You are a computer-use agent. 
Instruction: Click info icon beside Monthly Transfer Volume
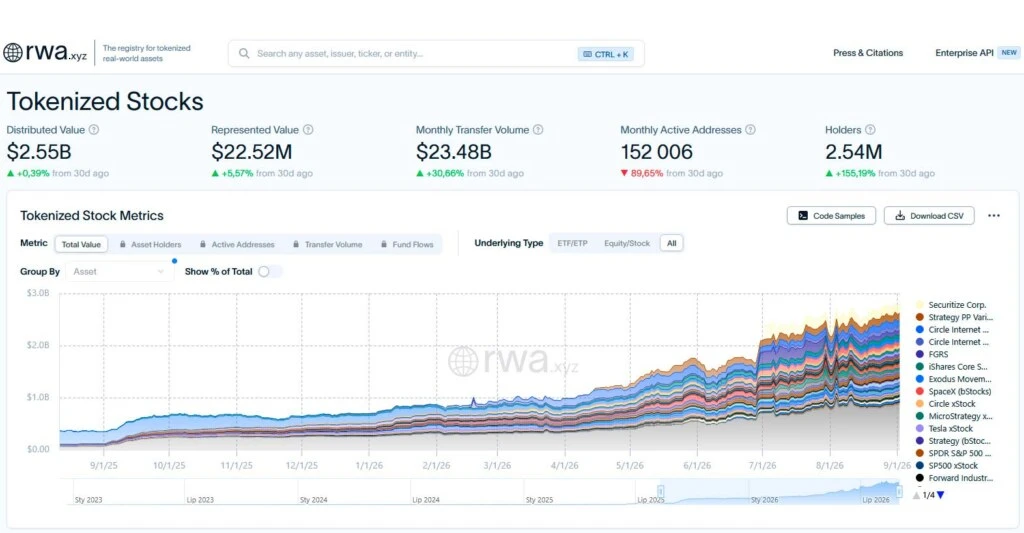point(538,130)
